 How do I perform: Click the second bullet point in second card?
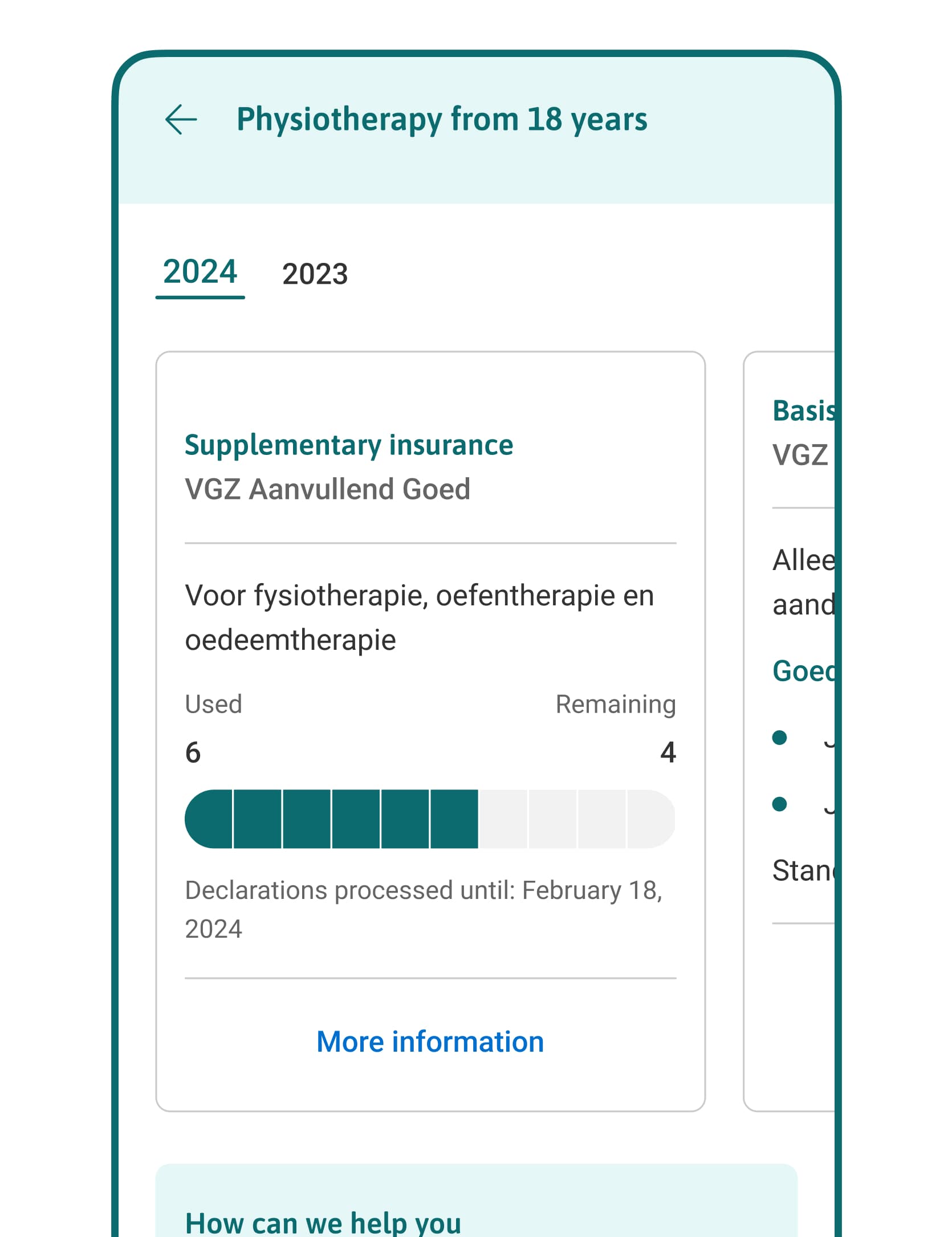(x=780, y=804)
